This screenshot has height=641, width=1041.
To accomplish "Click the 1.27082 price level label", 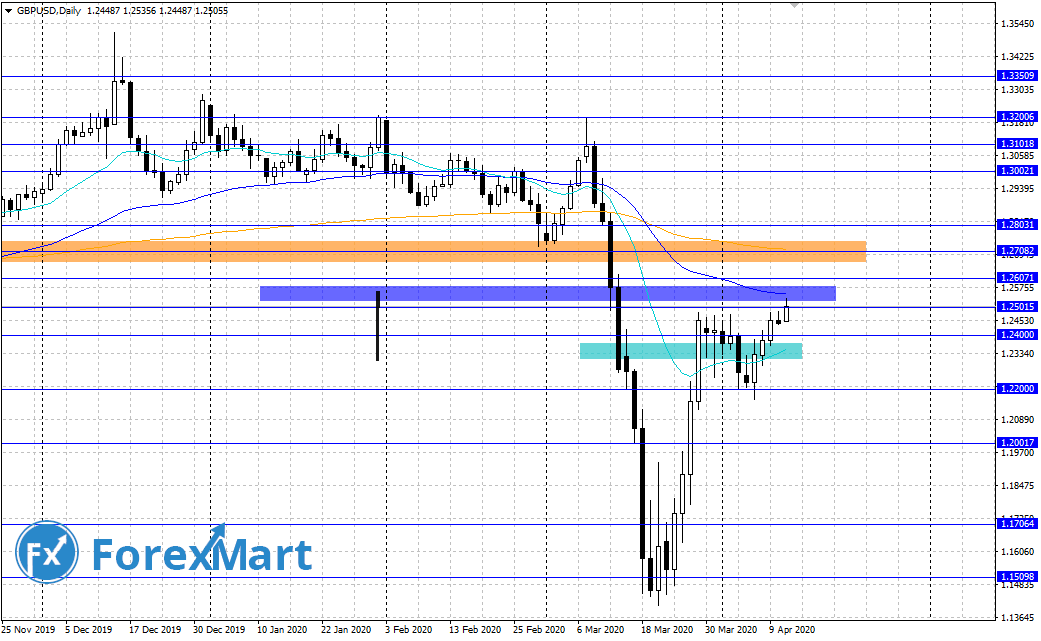I will [1017, 251].
